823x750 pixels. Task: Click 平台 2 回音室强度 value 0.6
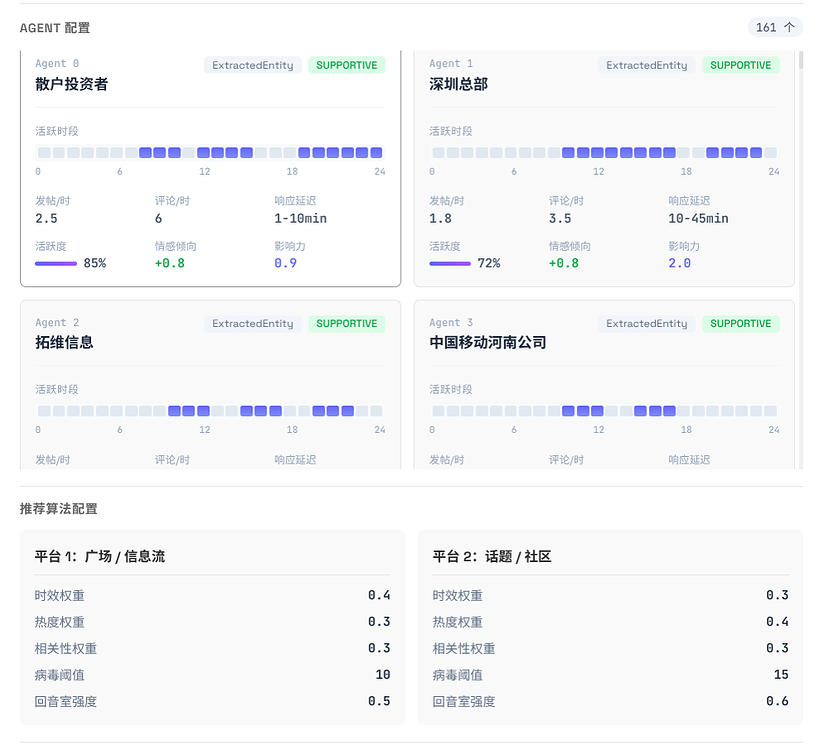click(777, 701)
